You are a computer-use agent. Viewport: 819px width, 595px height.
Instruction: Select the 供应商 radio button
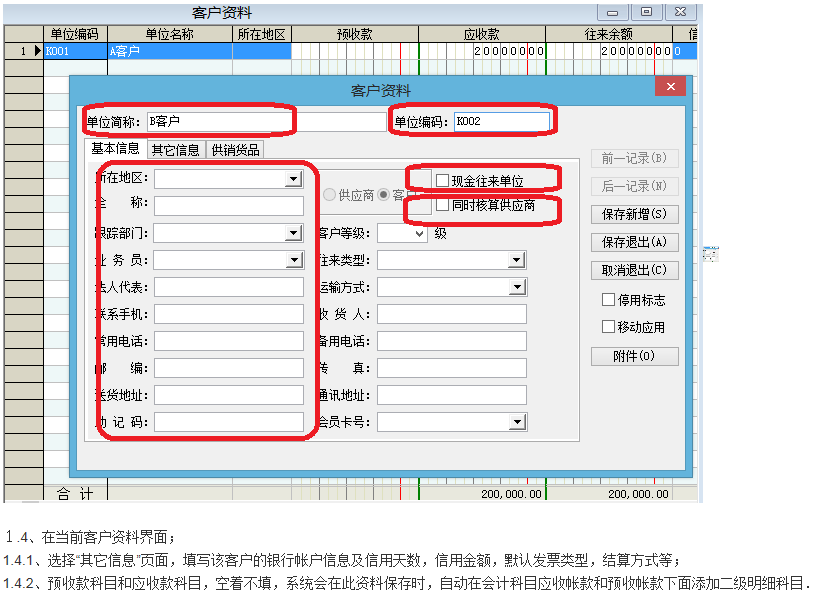coord(330,195)
